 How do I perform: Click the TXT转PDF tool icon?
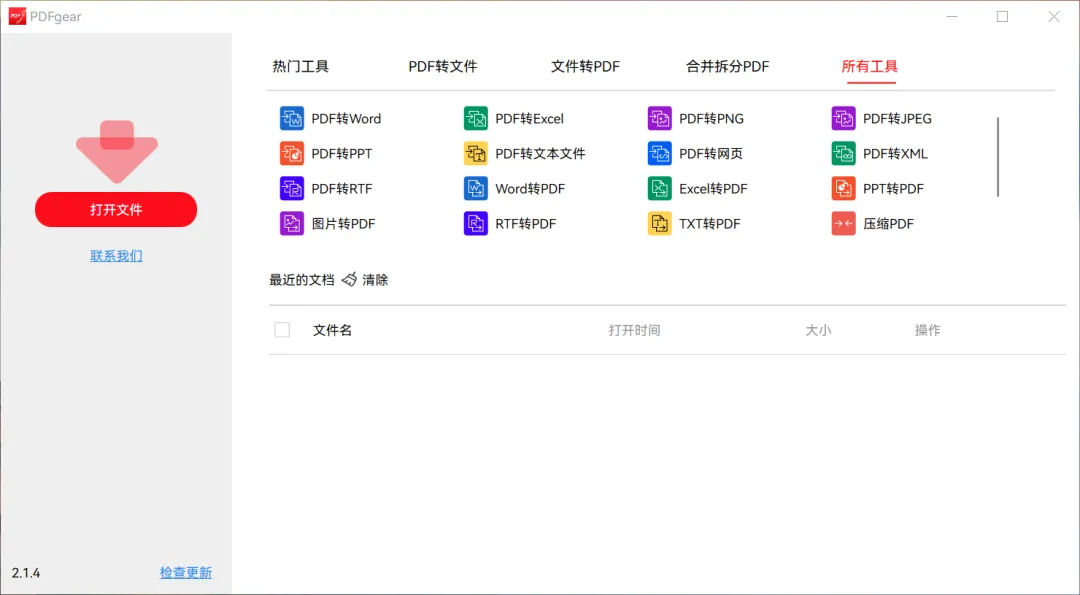[x=660, y=224]
